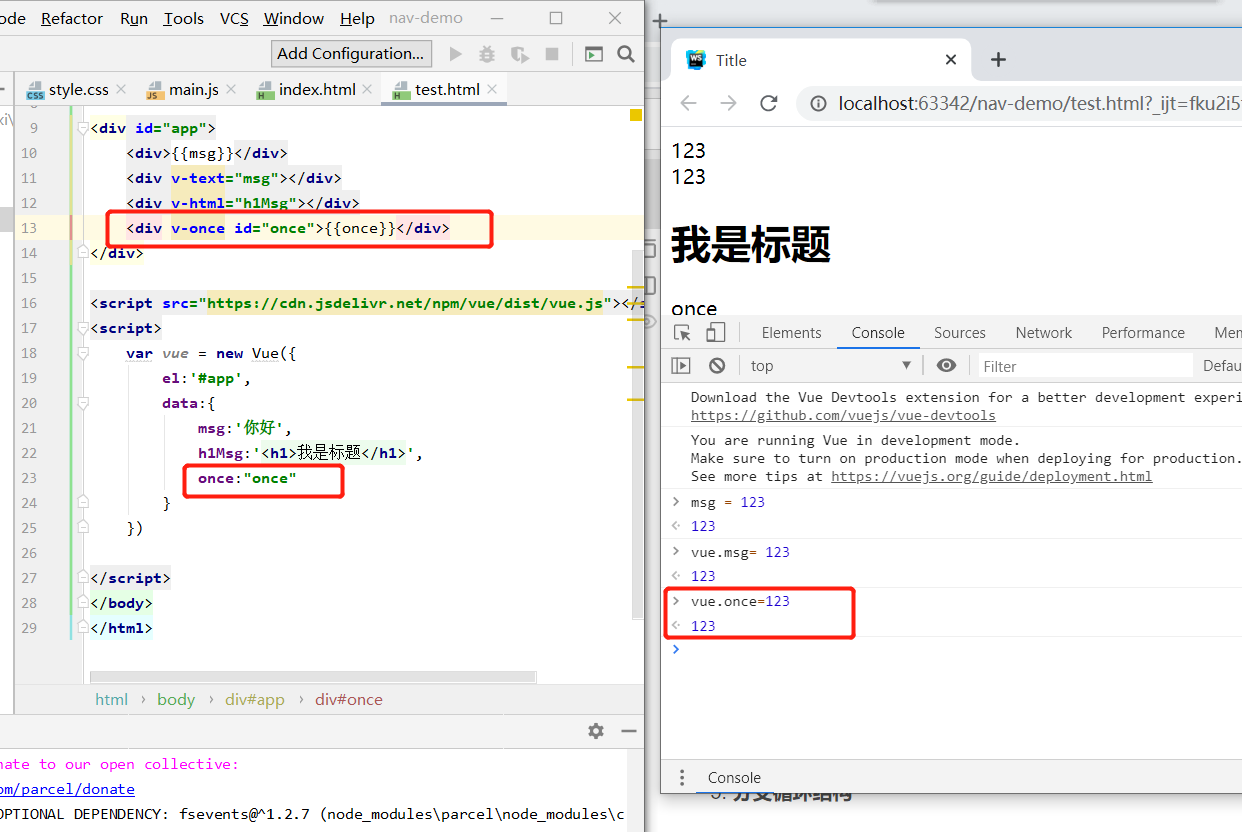Expand the vue.once=123 console entry arrow
The height and width of the screenshot is (832, 1242).
(x=676, y=601)
